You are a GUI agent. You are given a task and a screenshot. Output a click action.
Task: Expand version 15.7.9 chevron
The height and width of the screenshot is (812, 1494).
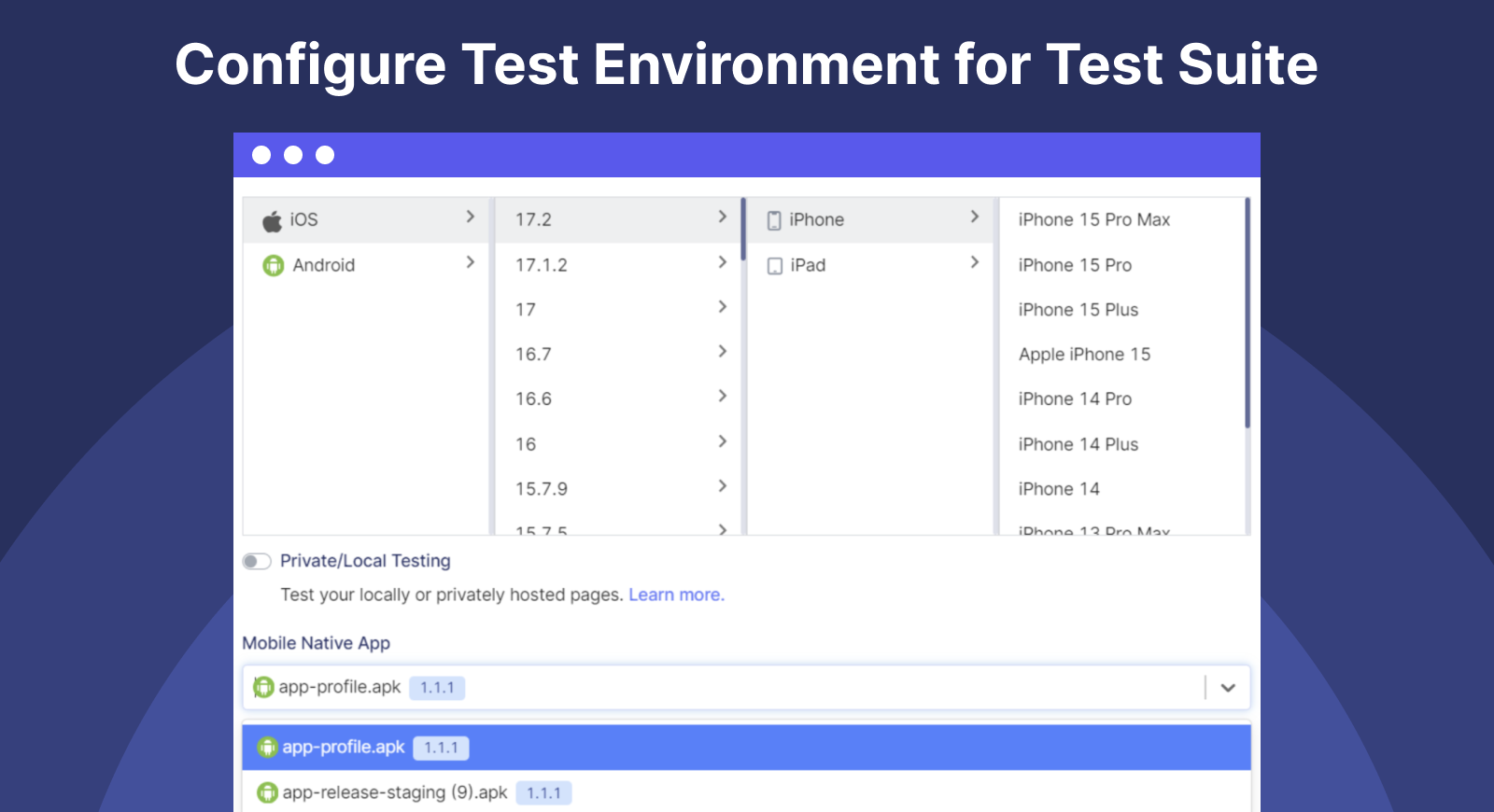(x=723, y=485)
